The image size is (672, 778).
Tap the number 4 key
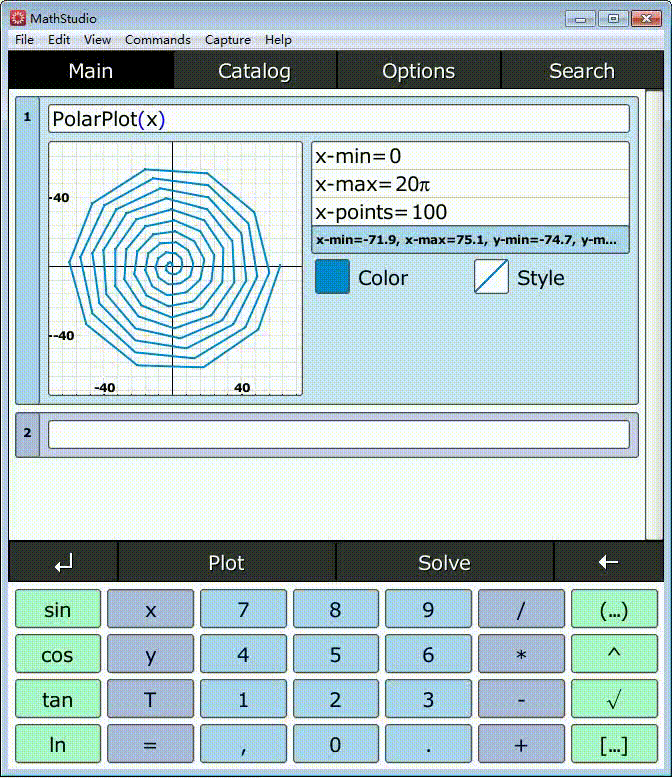click(243, 654)
